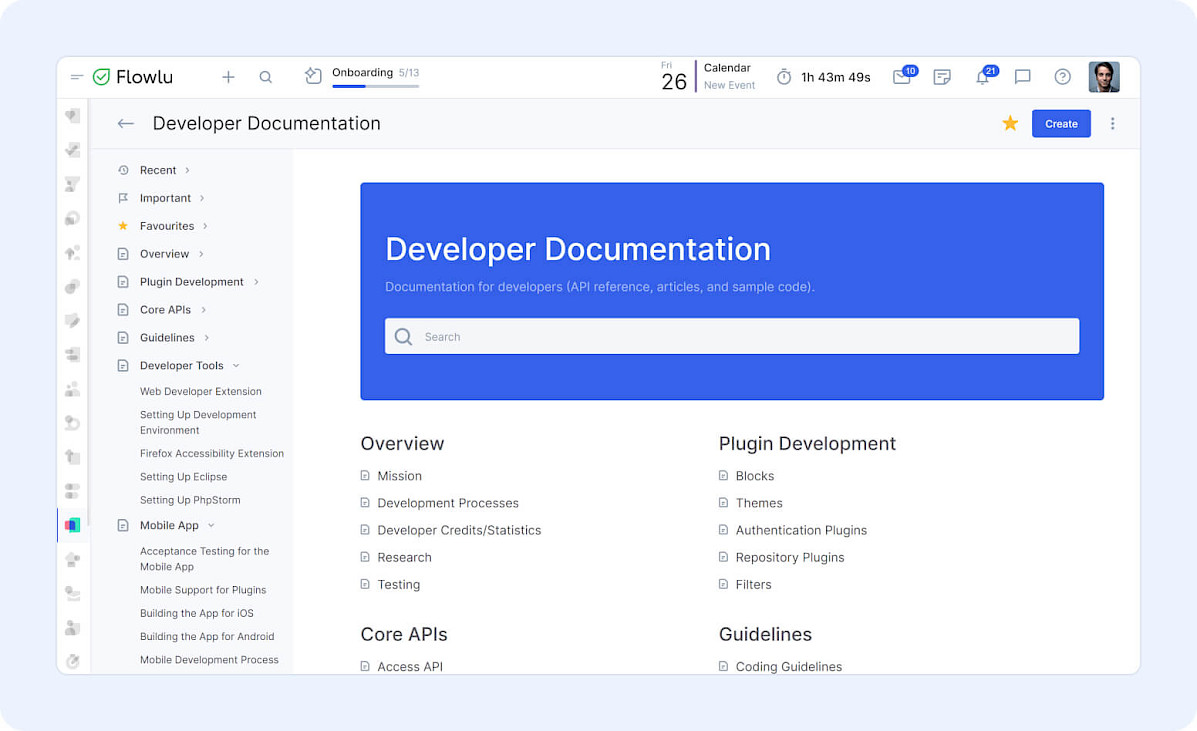This screenshot has height=731, width=1197.
Task: Open the three-dot more options menu
Action: pos(1112,124)
